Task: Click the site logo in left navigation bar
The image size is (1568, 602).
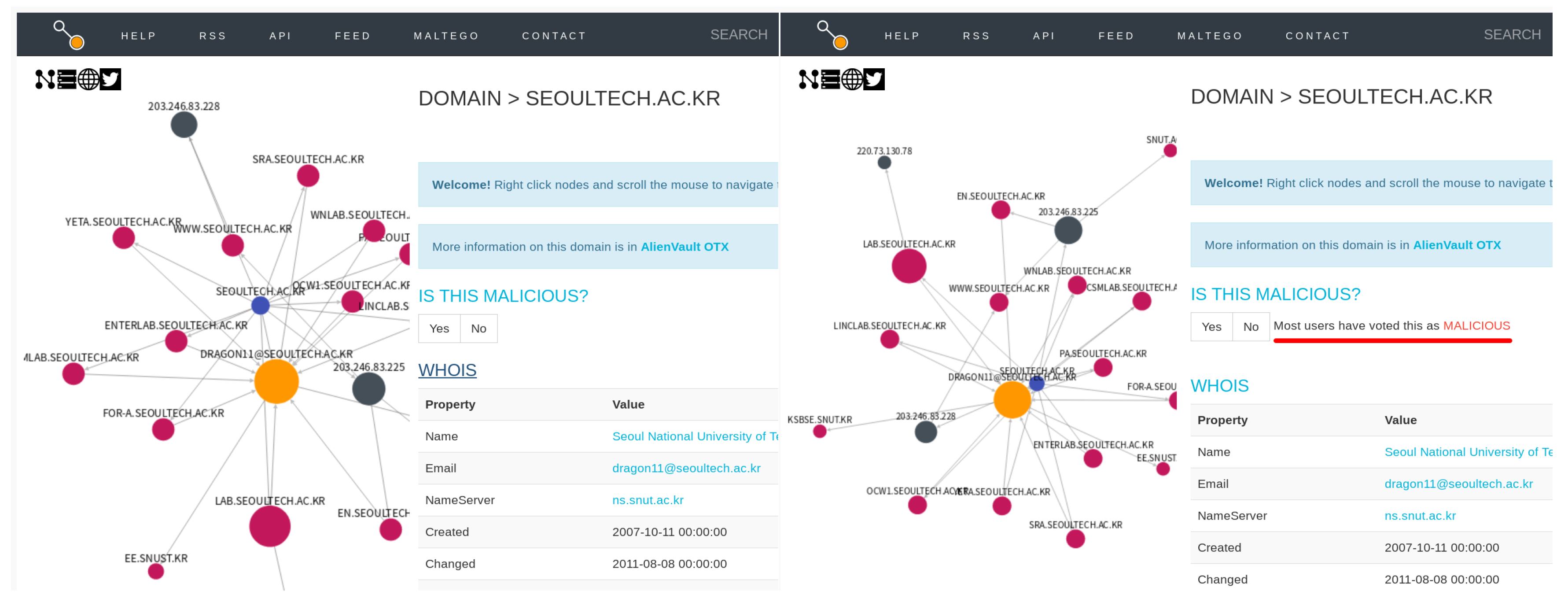Action: [68, 35]
